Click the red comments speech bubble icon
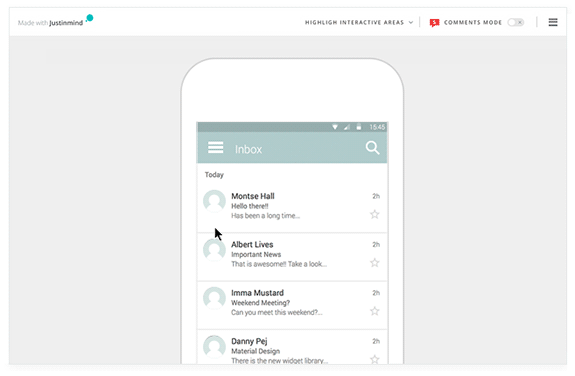The height and width of the screenshot is (376, 575). (434, 23)
